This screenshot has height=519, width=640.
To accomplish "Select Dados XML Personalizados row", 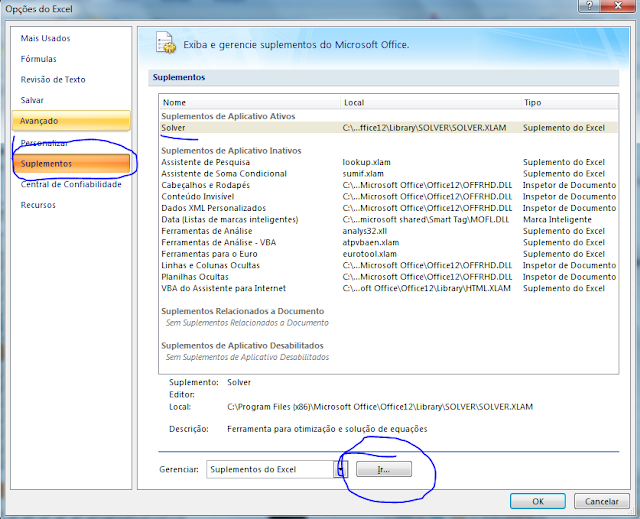I will (x=389, y=208).
